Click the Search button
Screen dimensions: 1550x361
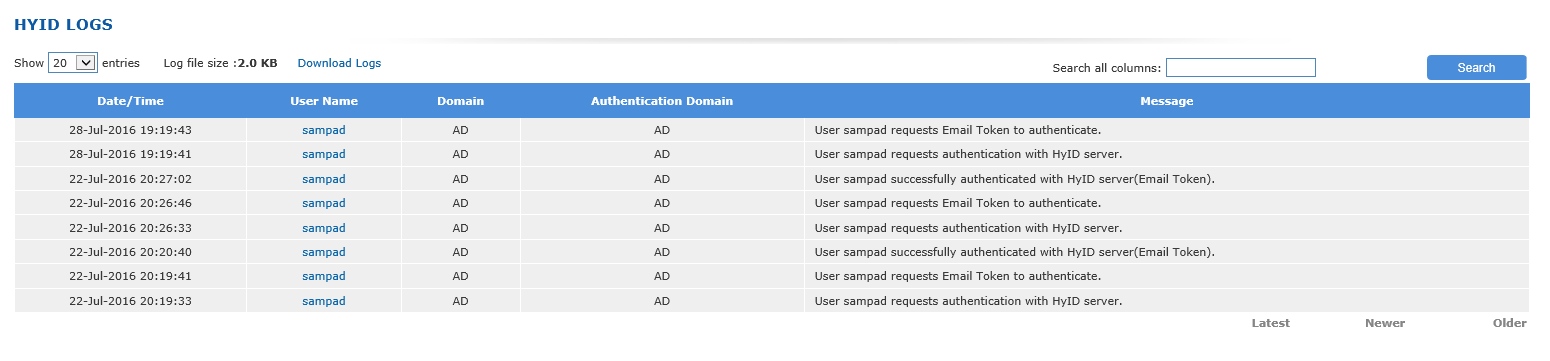click(x=1476, y=67)
